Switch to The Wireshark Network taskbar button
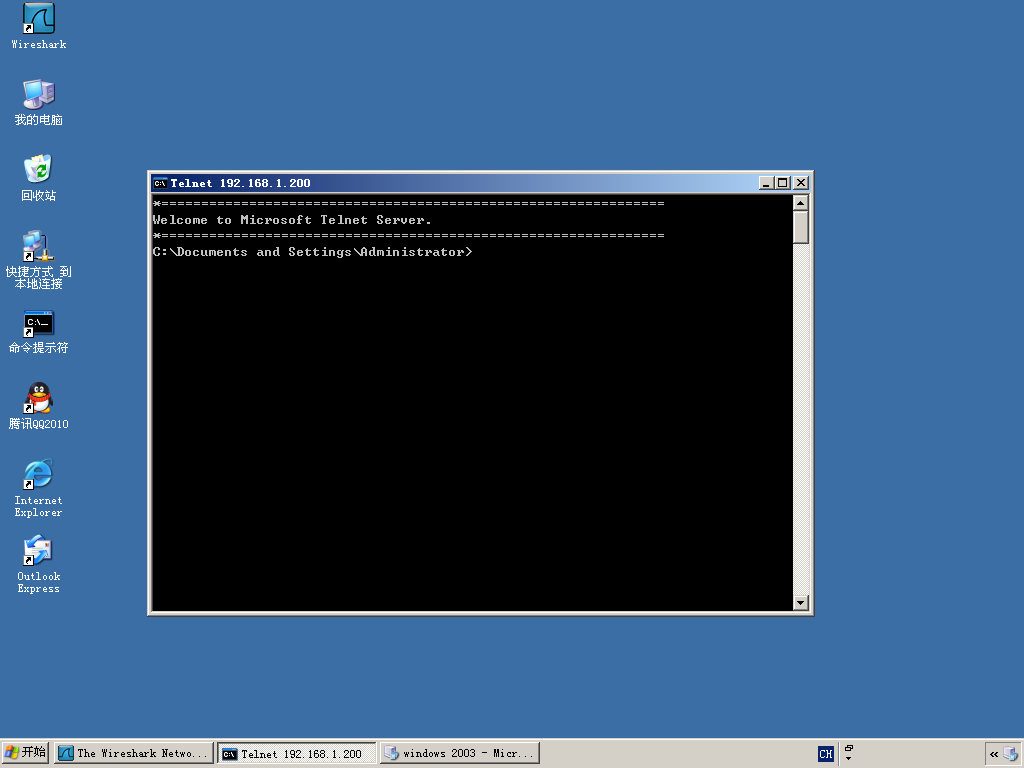Screen dimensions: 1024x768 click(134, 753)
